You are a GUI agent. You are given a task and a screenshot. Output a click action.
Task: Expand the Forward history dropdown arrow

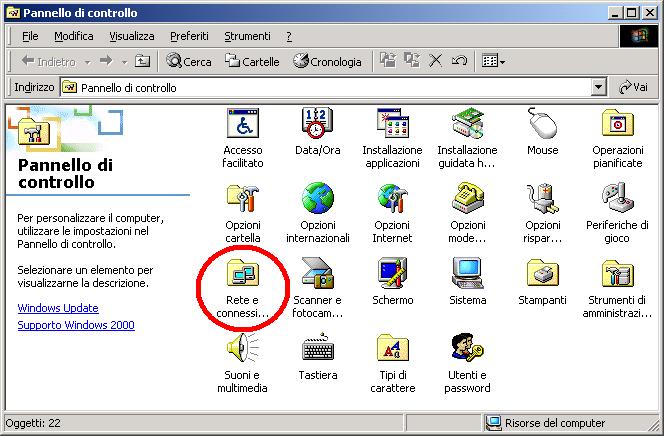click(x=124, y=62)
